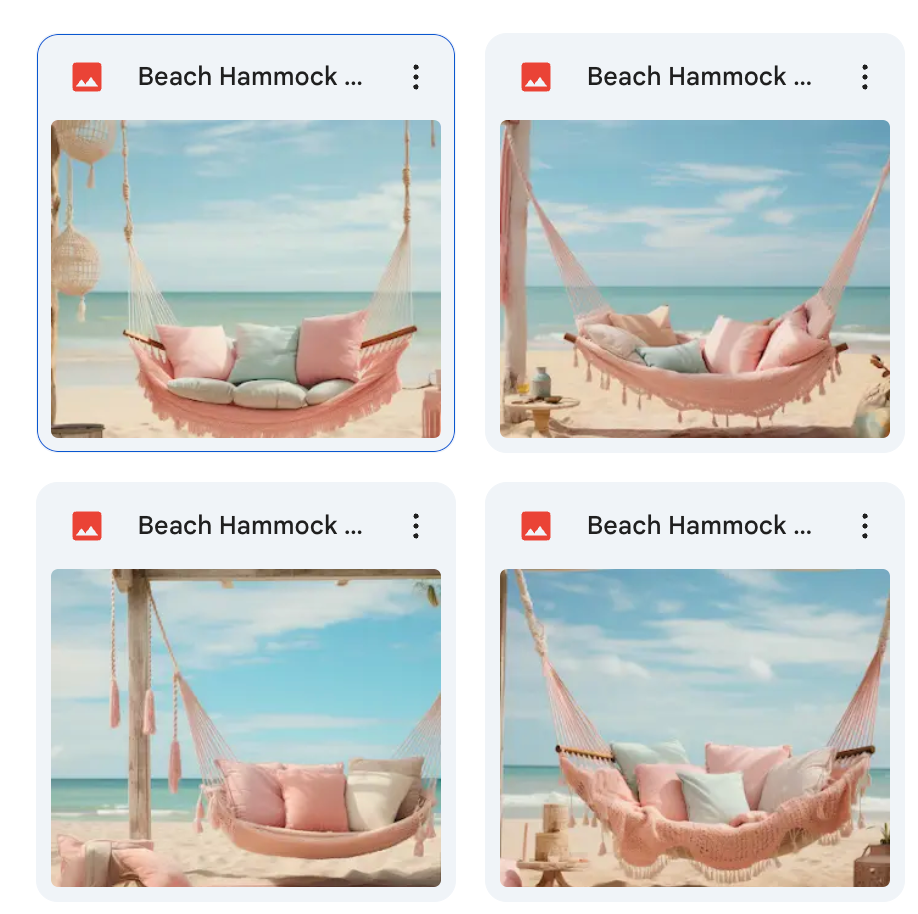The width and height of the screenshot is (918, 914).
Task: Select the highlighted blue-bordered Beach Hammock file card
Action: (x=246, y=243)
